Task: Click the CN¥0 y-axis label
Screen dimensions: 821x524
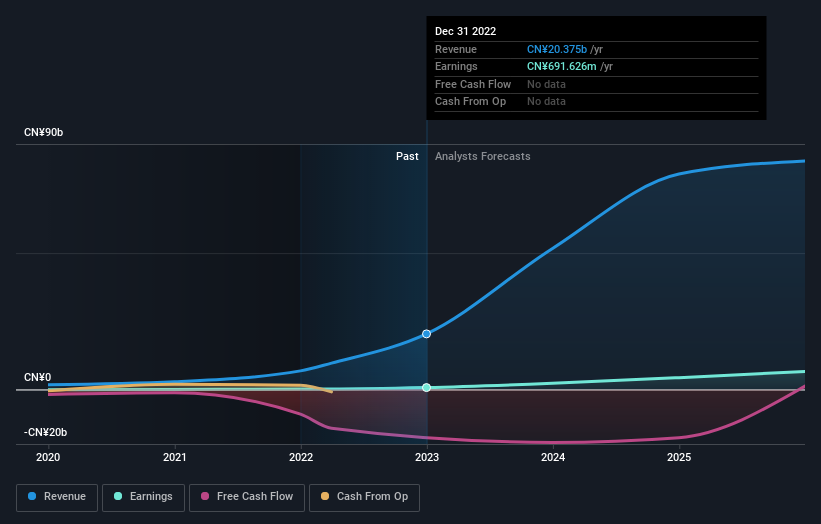Action: point(38,377)
